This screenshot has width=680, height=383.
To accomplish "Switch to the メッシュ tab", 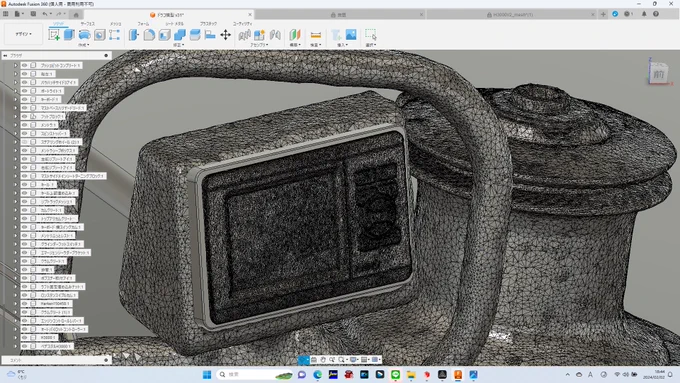I will 115,23.
